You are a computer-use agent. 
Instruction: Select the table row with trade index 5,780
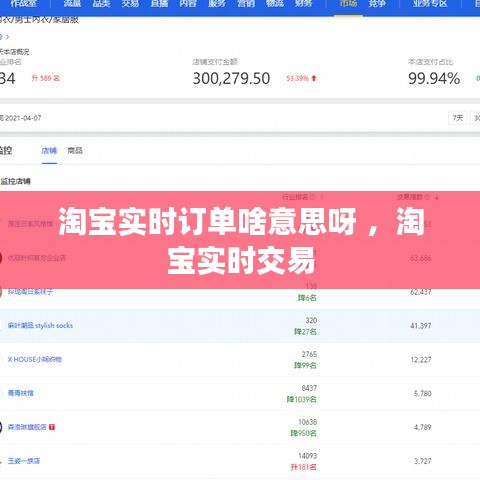240,394
